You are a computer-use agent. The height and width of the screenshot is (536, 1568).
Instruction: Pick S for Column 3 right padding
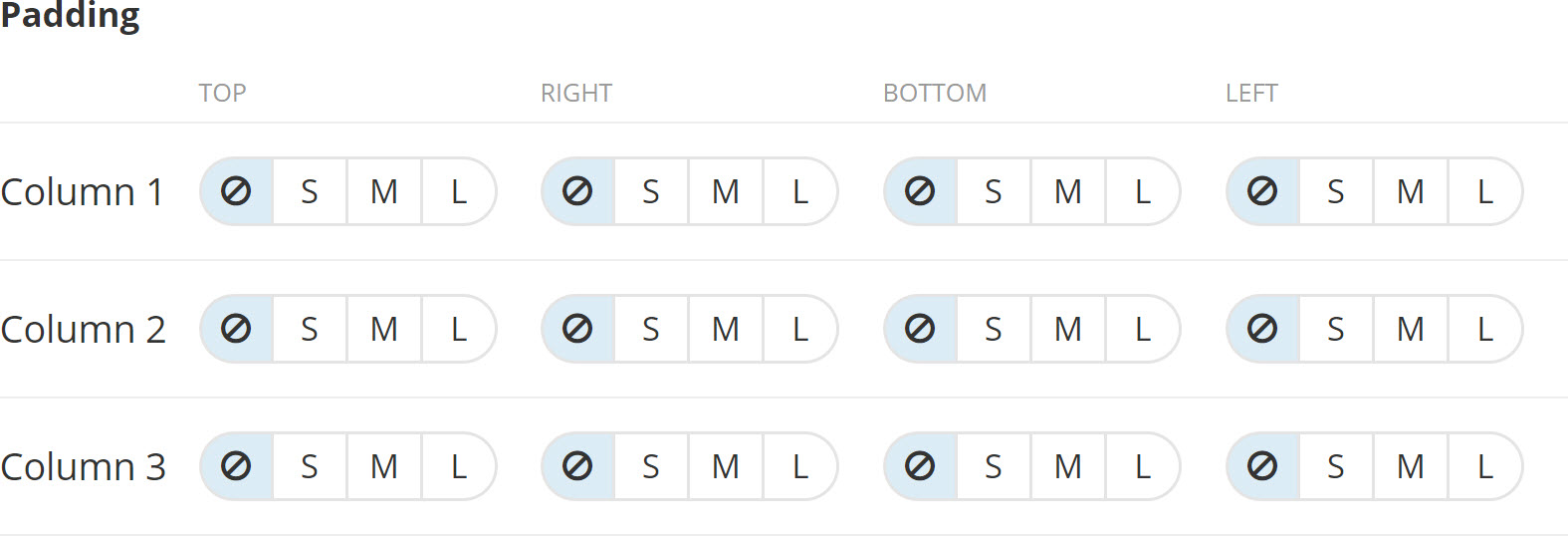[651, 466]
